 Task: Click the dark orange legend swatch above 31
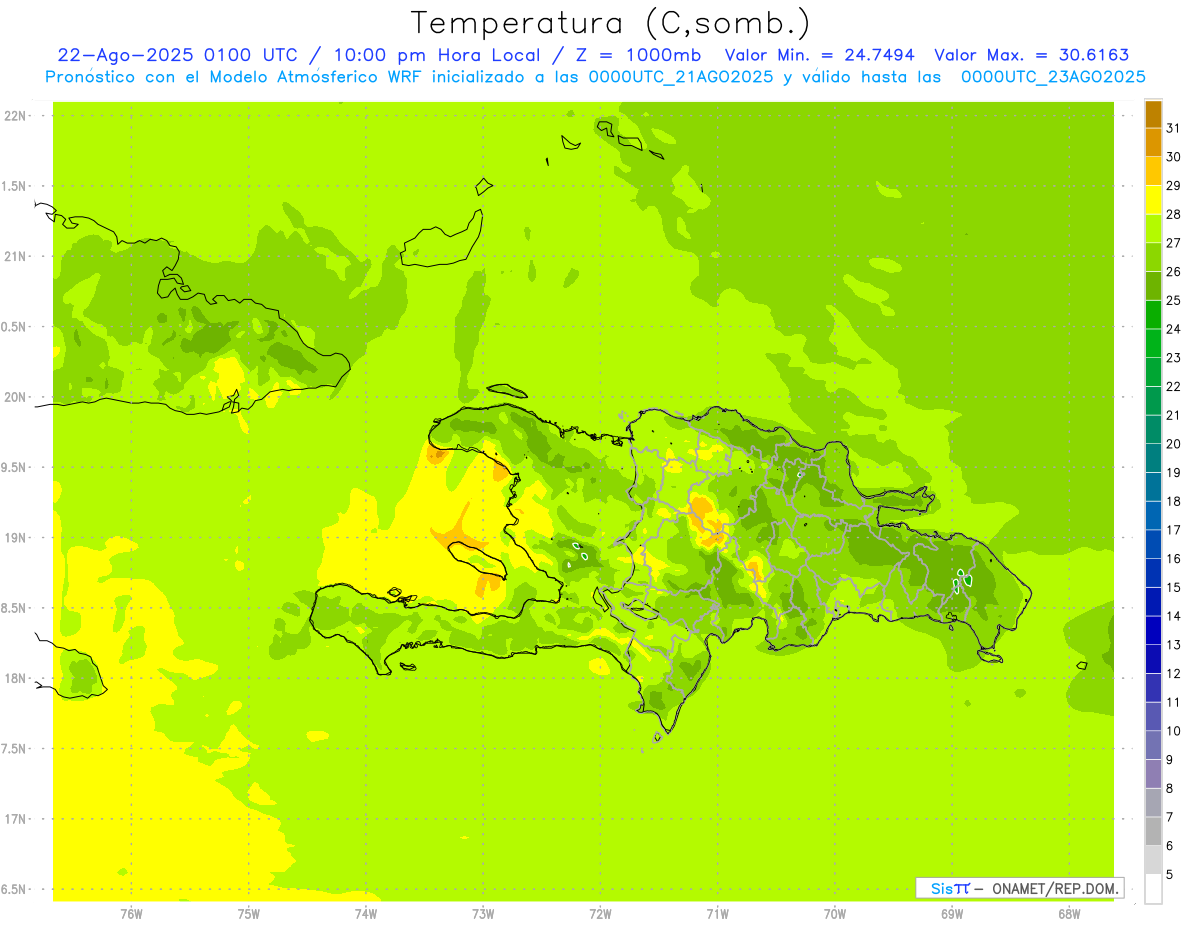pos(1153,114)
